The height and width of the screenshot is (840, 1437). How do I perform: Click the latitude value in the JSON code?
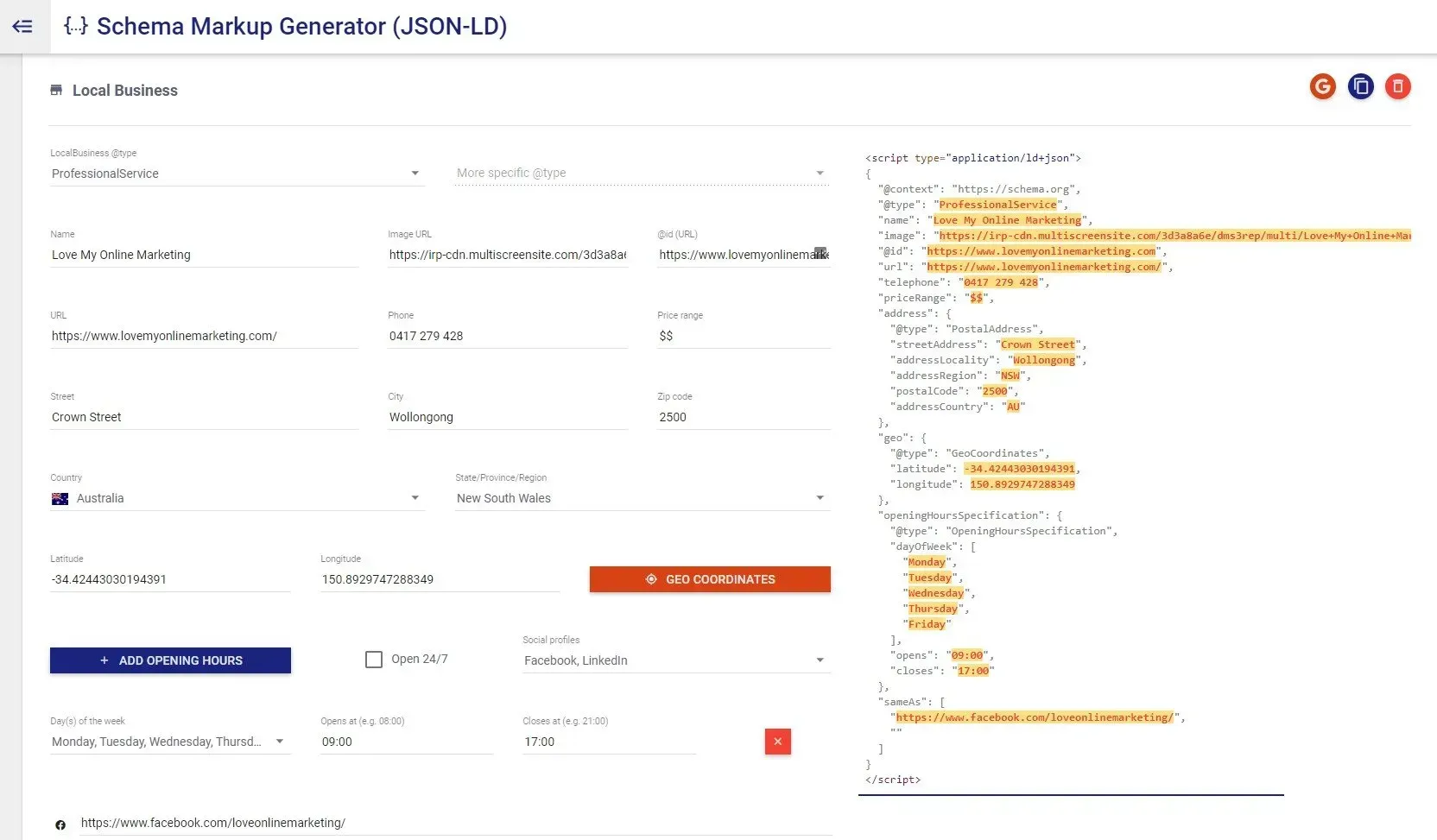(x=1019, y=469)
